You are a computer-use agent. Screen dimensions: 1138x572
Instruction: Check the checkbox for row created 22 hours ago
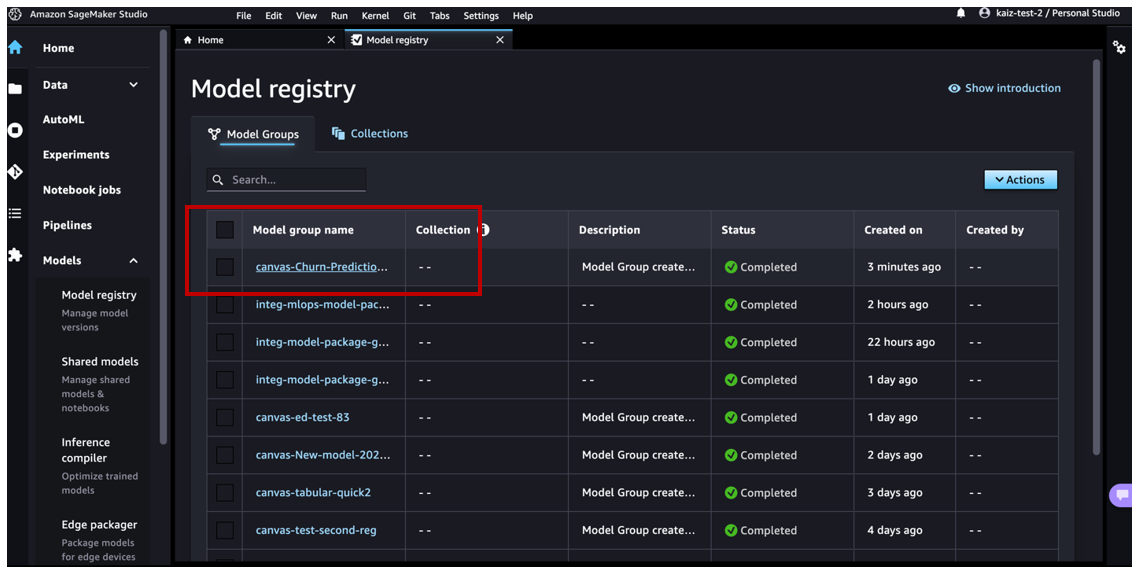pos(225,342)
